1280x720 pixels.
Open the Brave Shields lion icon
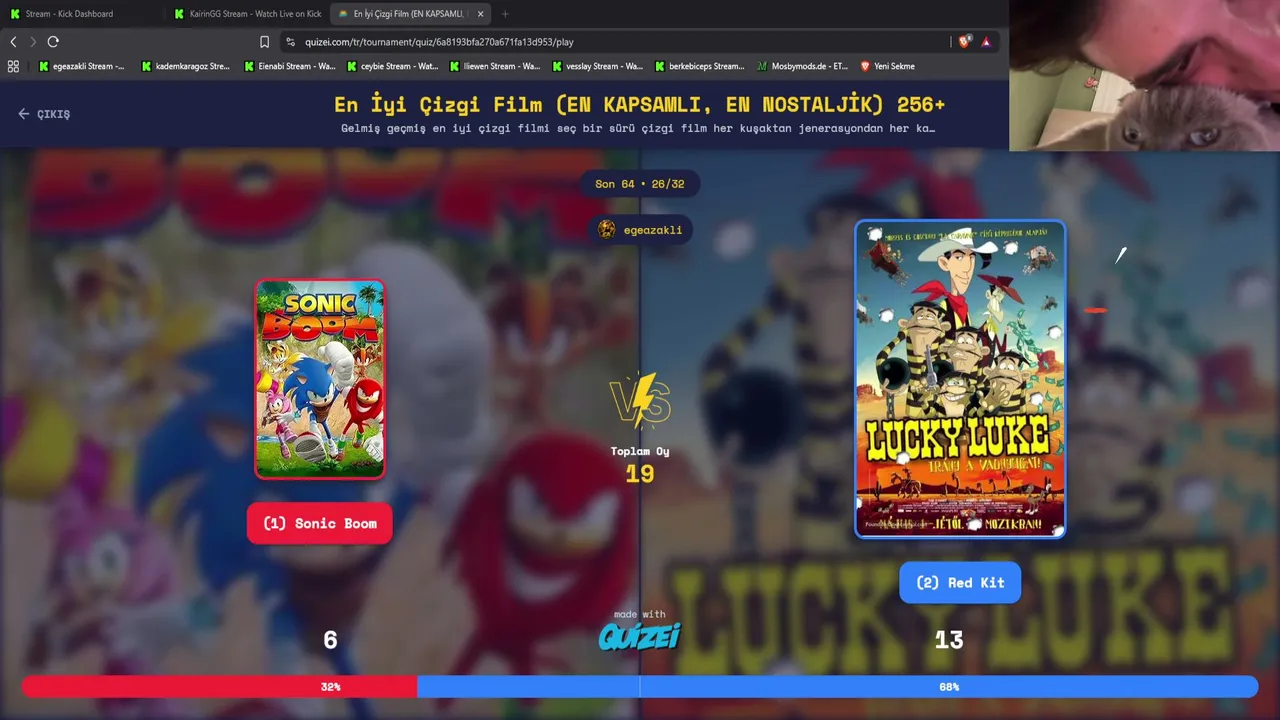coord(965,42)
